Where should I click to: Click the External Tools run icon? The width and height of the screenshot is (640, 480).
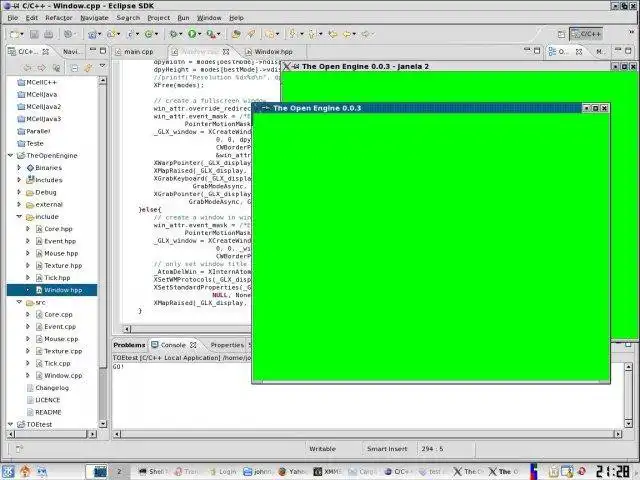(x=211, y=34)
